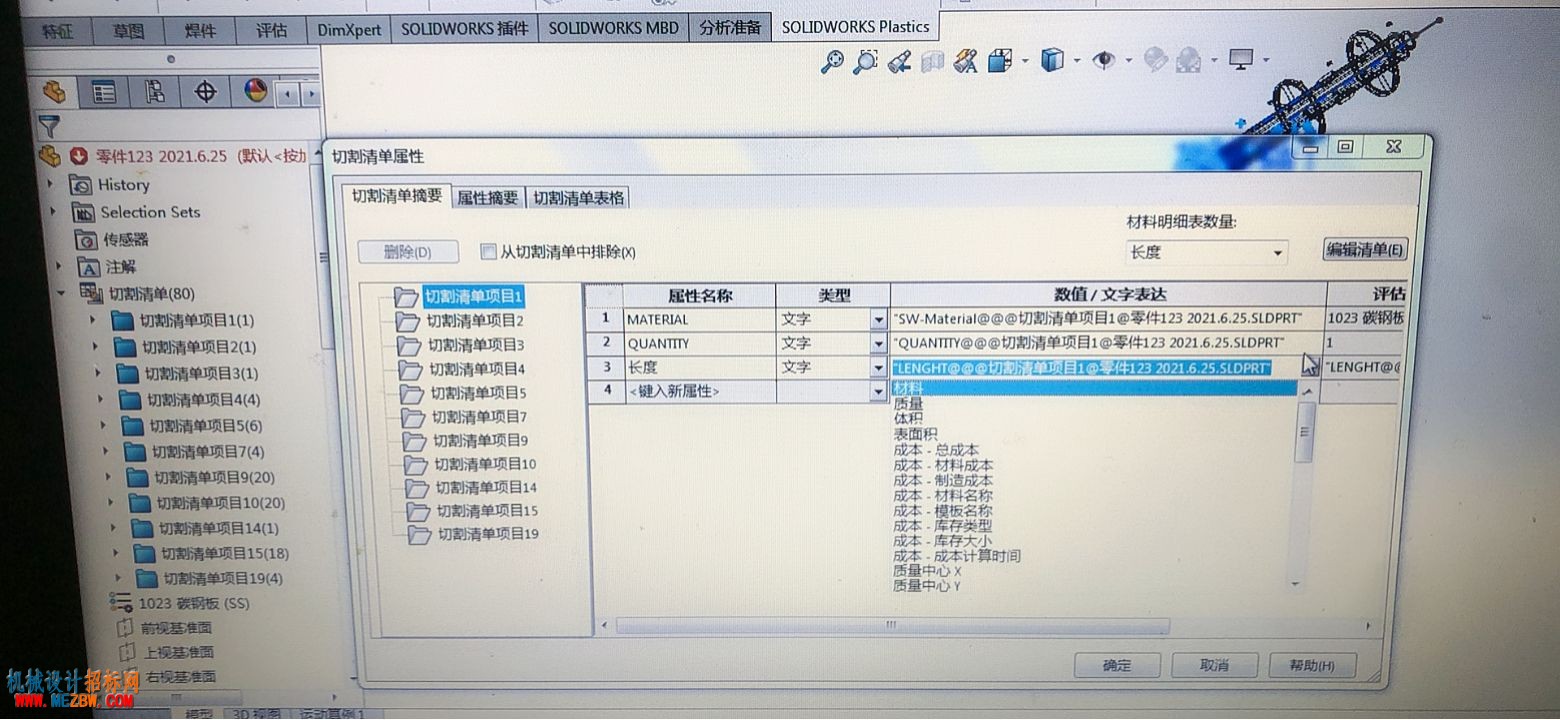The width and height of the screenshot is (1560, 720).
Task: Switch to the 切割清单摘要 tab
Action: pyautogui.click(x=396, y=196)
